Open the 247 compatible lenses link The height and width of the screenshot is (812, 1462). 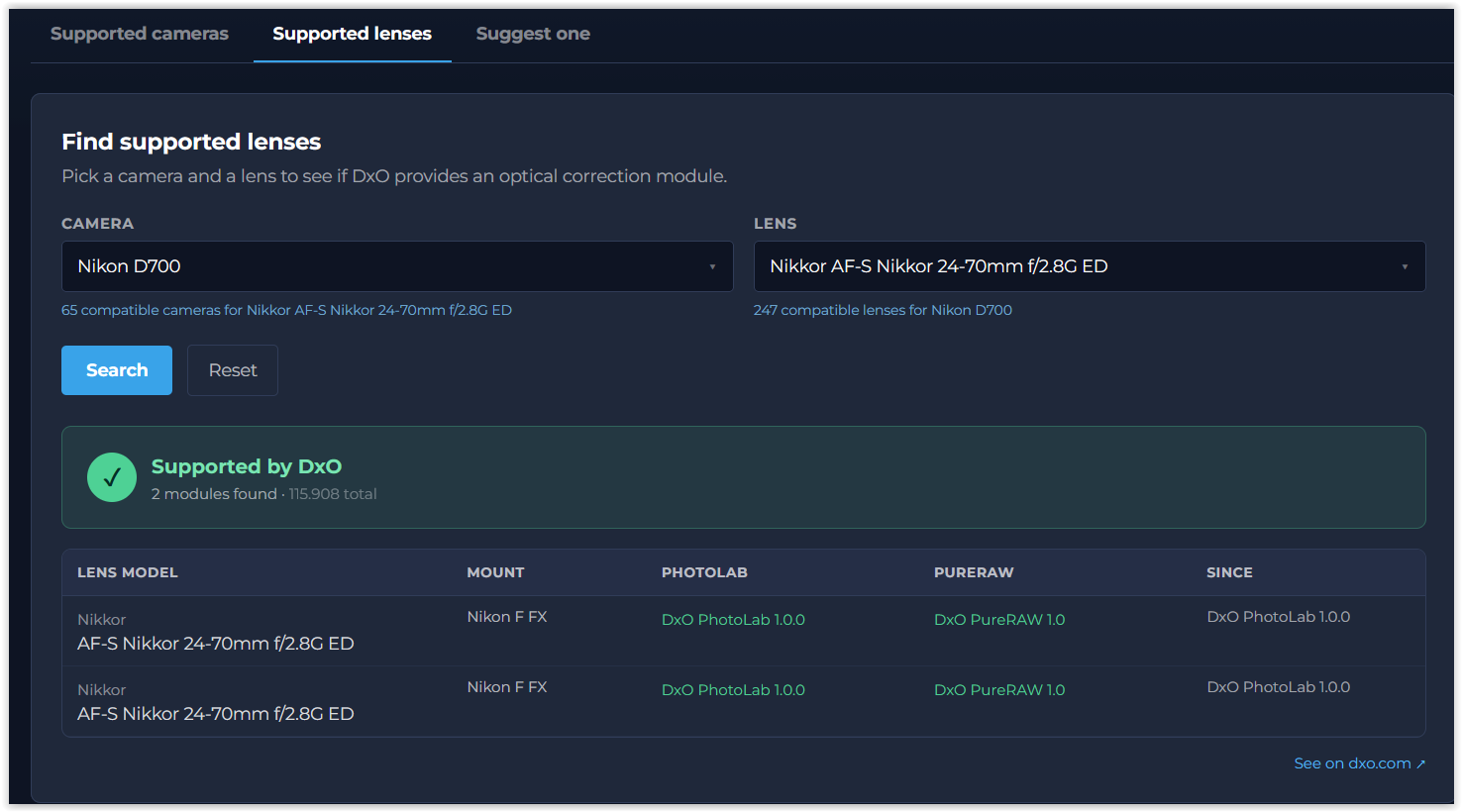pos(883,310)
